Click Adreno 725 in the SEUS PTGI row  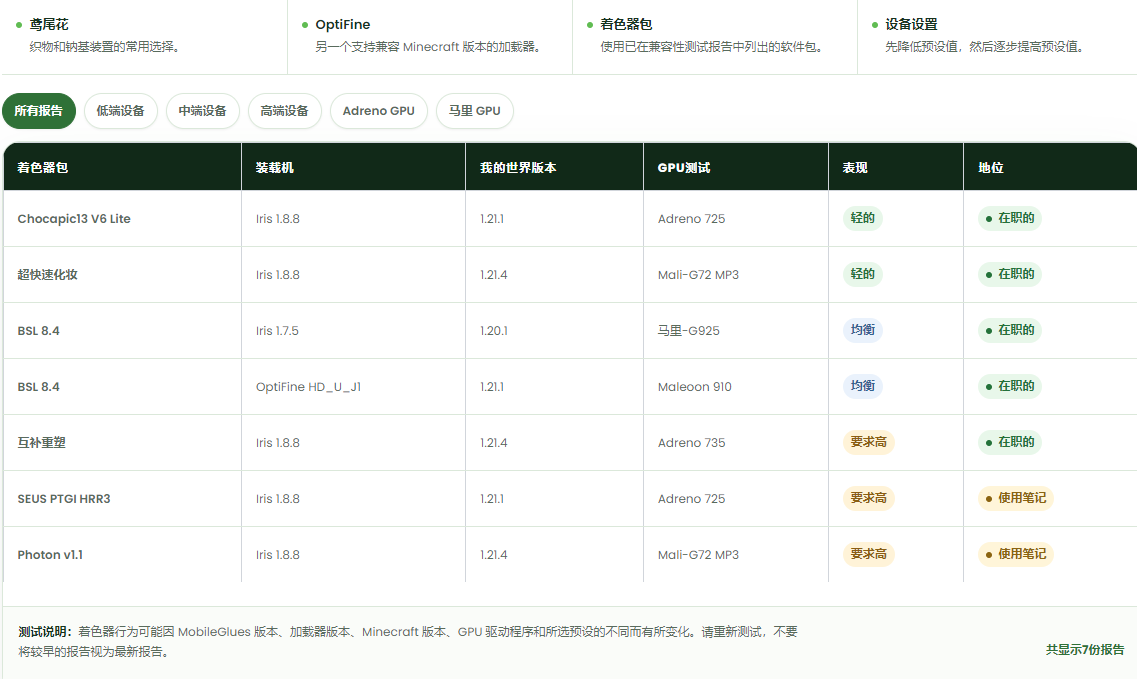point(691,498)
